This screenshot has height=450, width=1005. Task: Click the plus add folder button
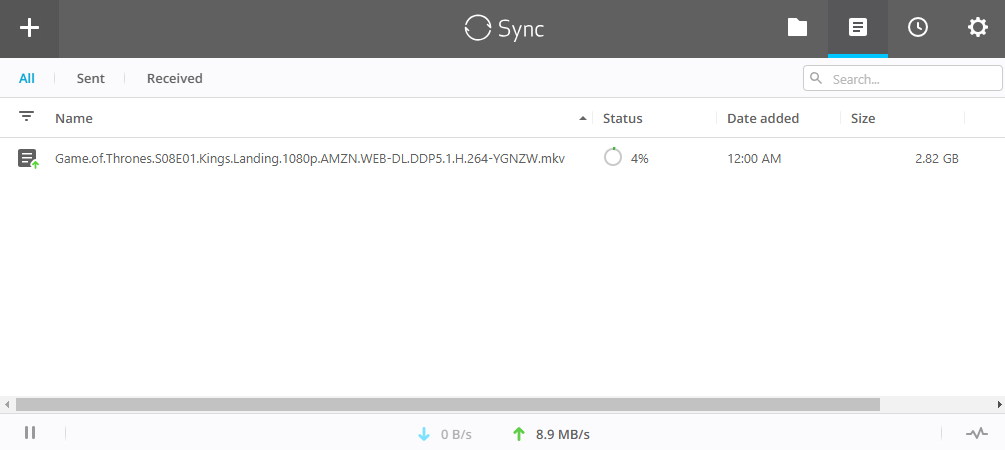[29, 28]
